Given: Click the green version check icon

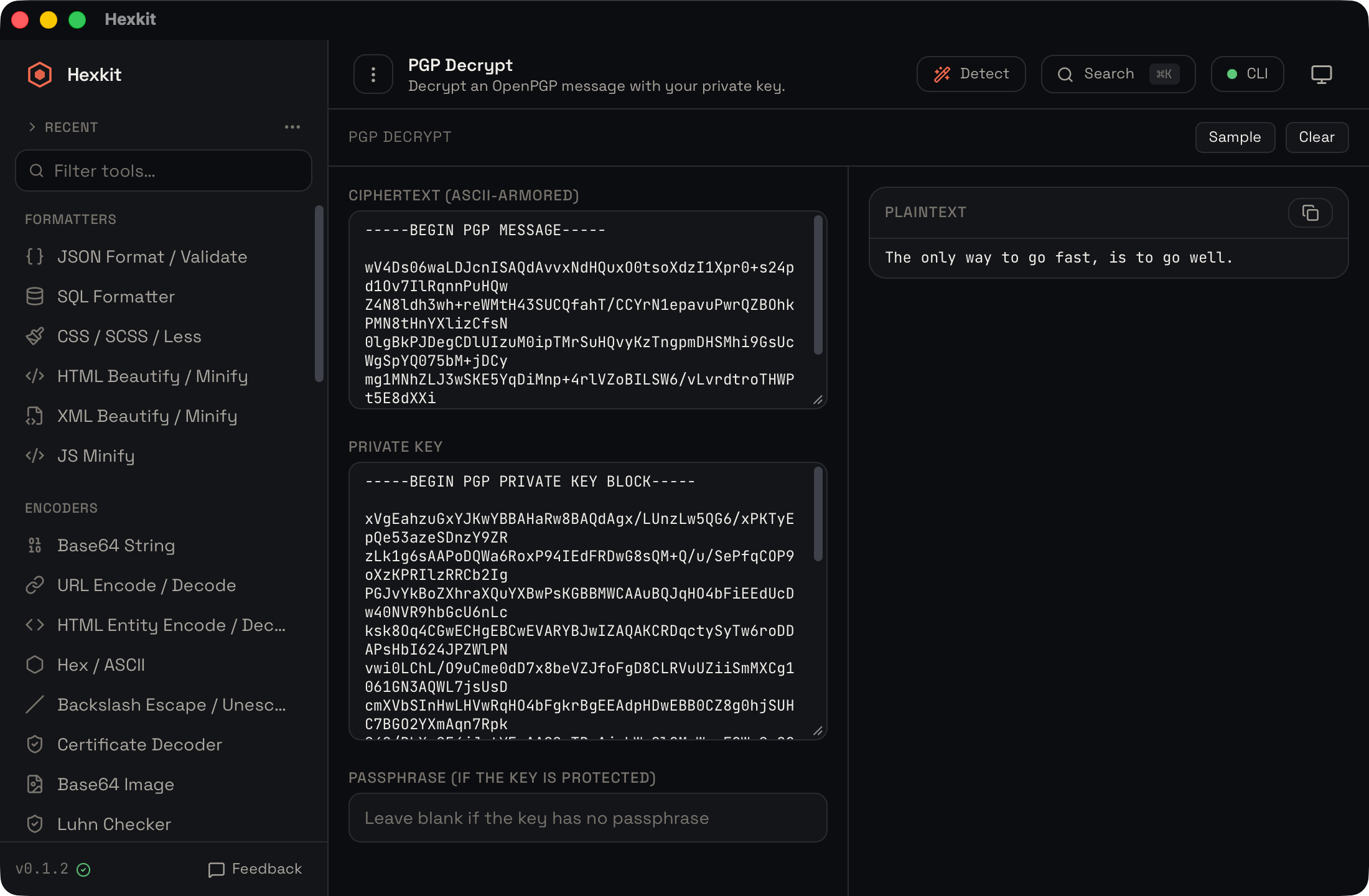Looking at the screenshot, I should [x=83, y=870].
